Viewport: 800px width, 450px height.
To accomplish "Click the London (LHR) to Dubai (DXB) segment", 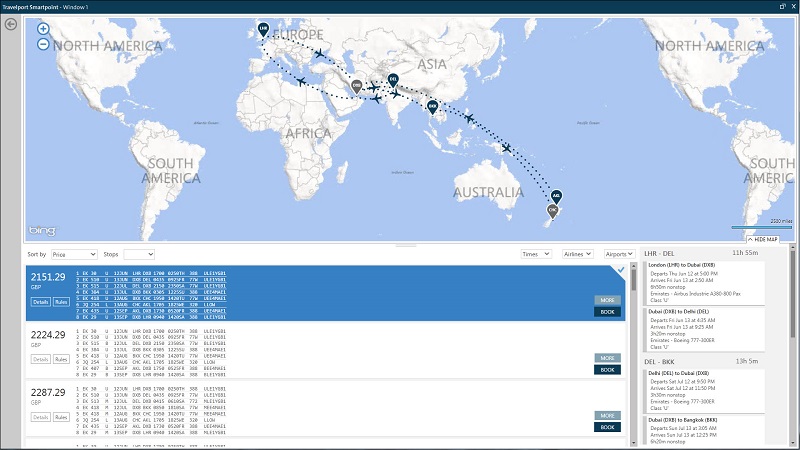I will point(704,283).
